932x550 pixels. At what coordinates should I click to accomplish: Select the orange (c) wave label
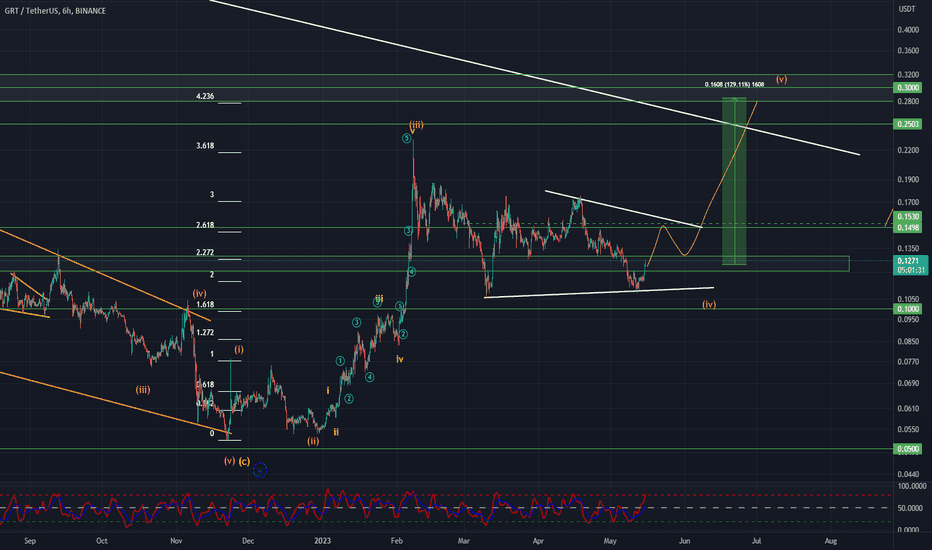pos(244,461)
